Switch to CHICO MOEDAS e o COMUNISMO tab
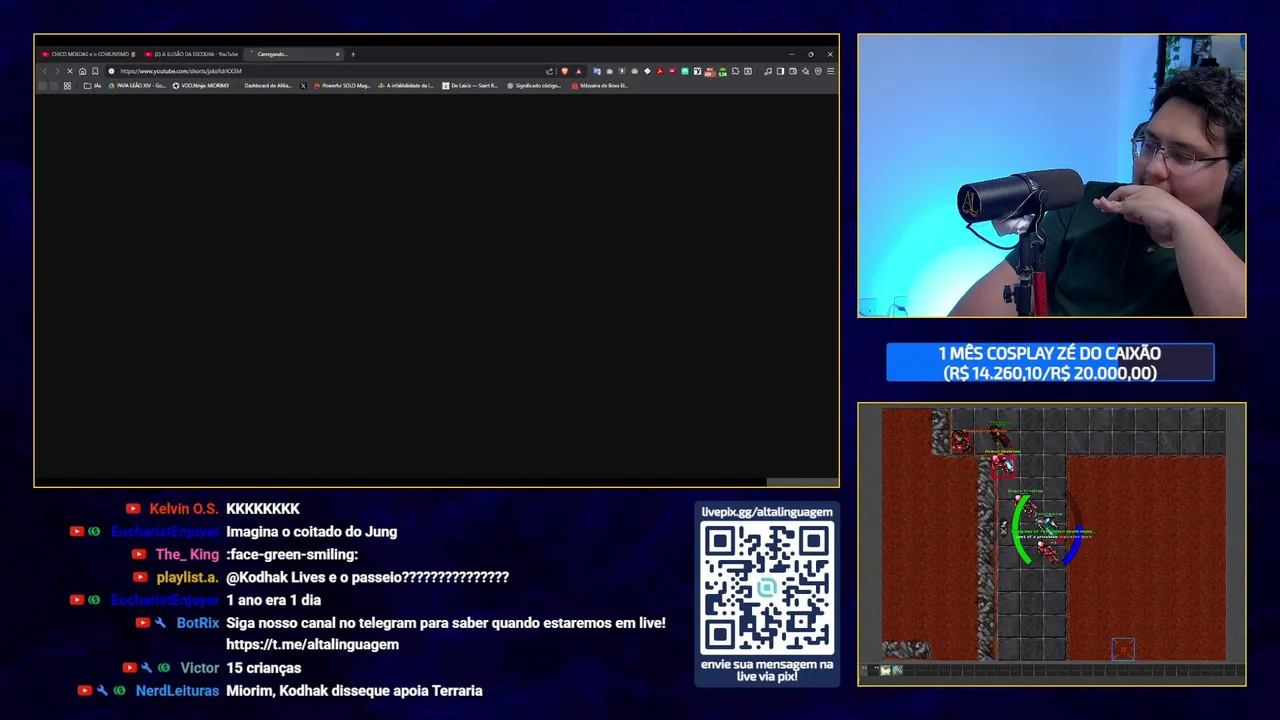Viewport: 1280px width, 720px height. 89,54
